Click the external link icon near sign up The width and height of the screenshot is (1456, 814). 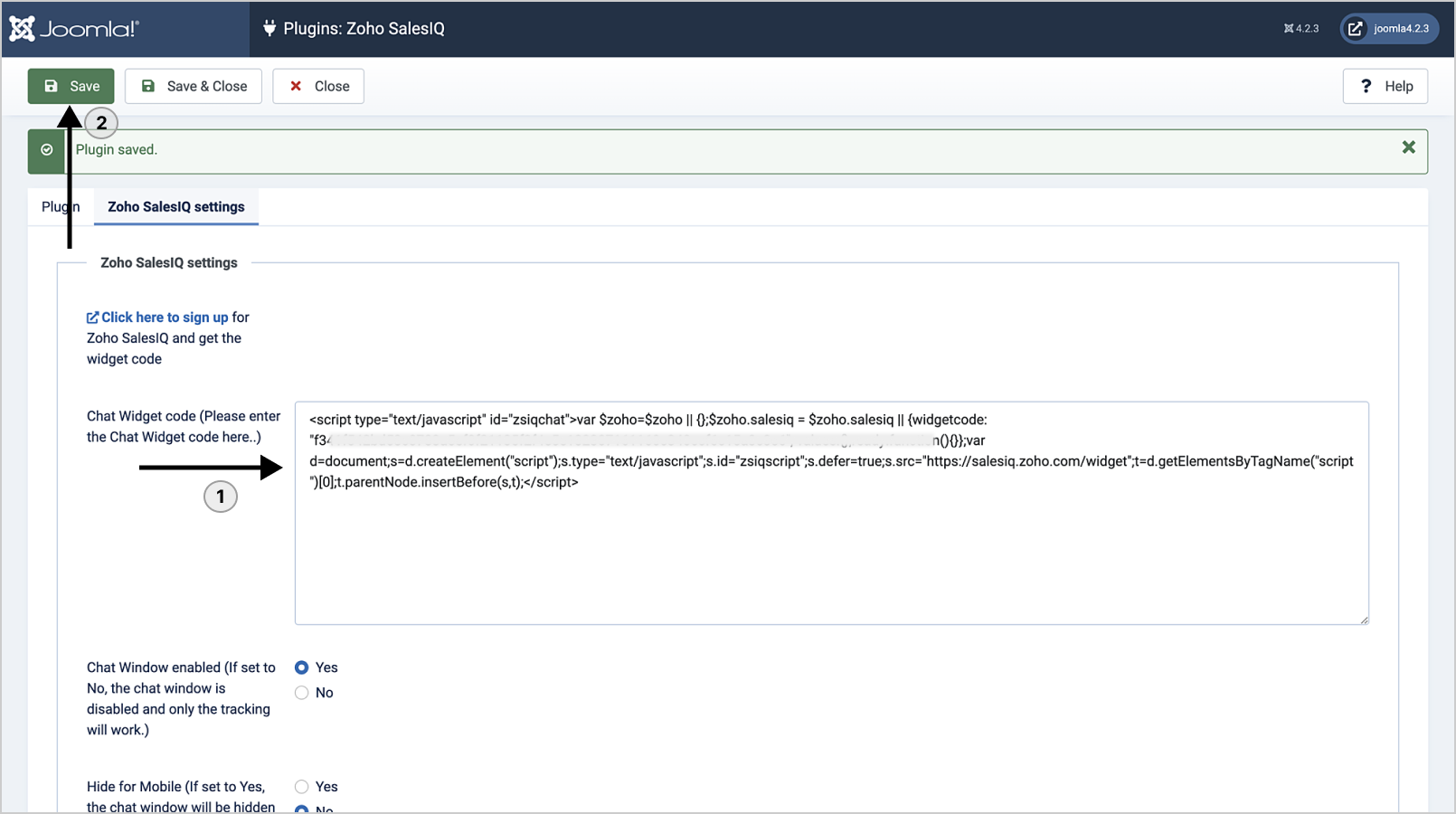(92, 317)
